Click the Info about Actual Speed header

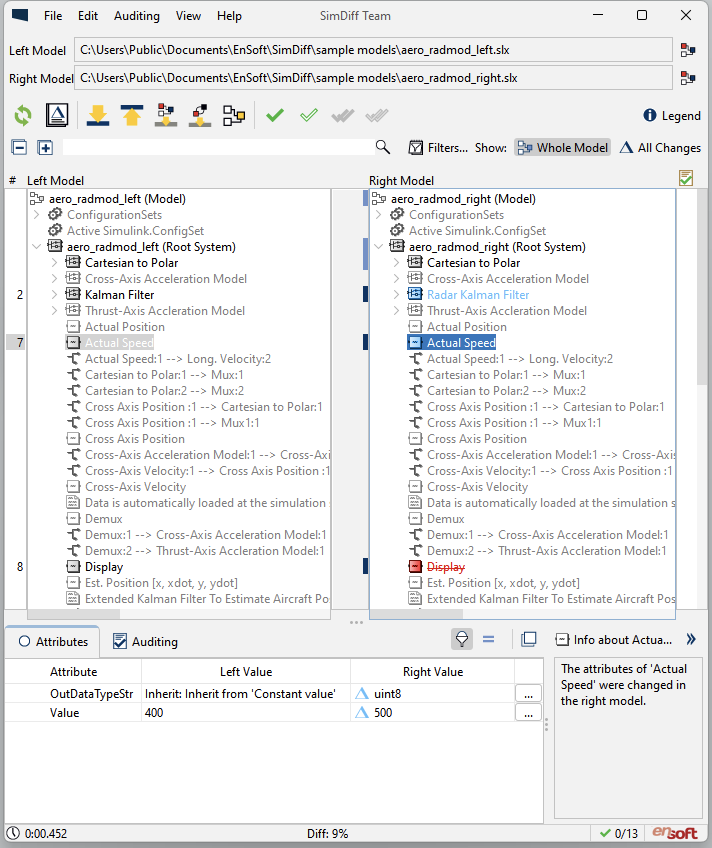coord(614,640)
